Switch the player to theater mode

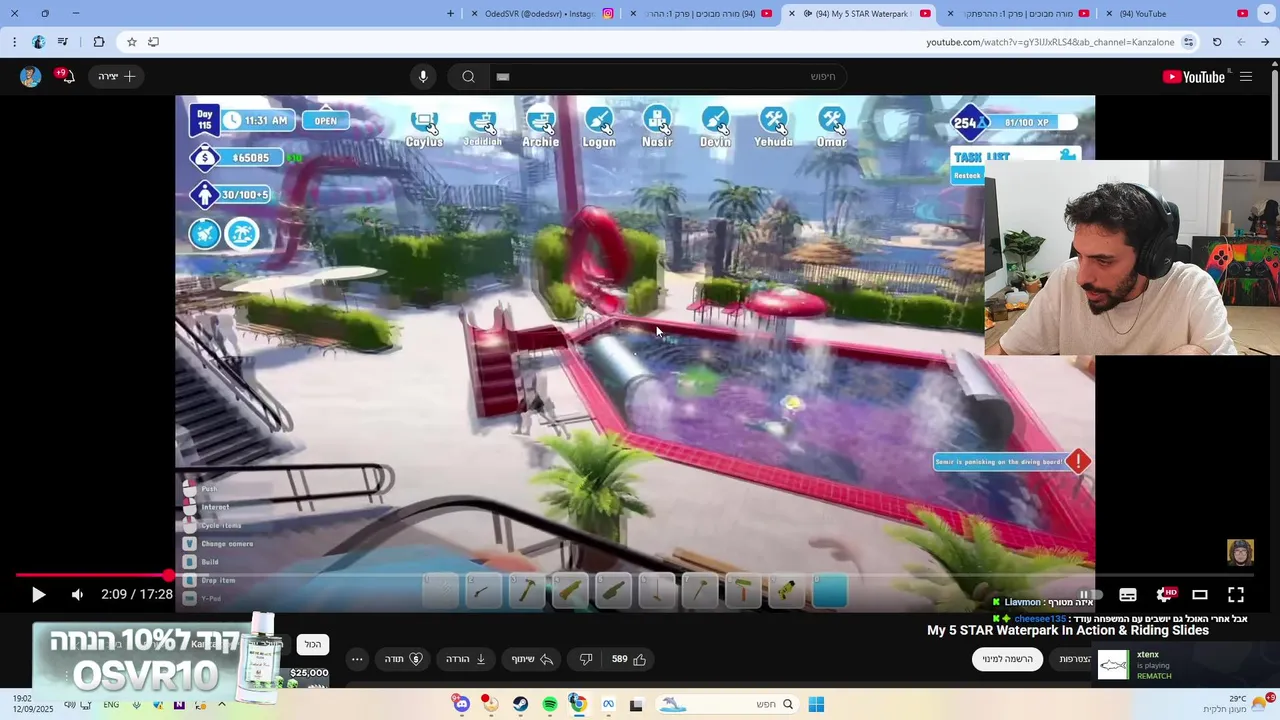pos(1200,595)
